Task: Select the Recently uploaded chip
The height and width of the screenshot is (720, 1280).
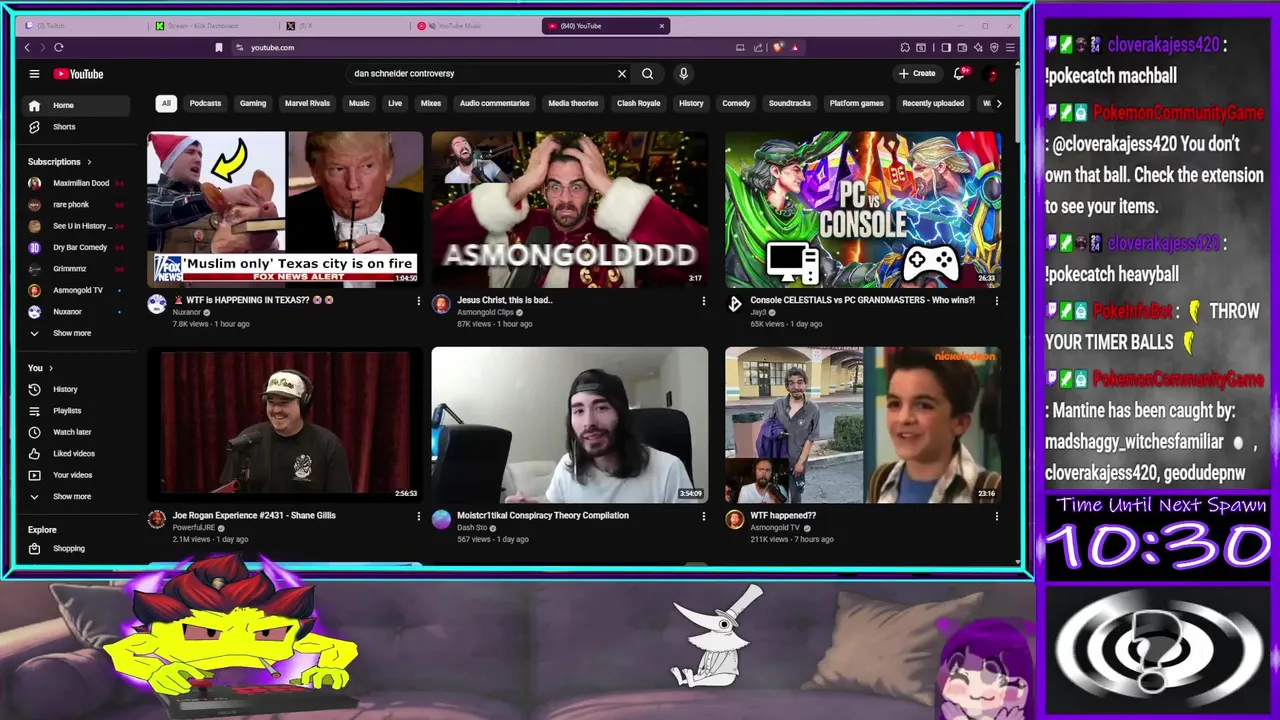Action: coord(933,103)
